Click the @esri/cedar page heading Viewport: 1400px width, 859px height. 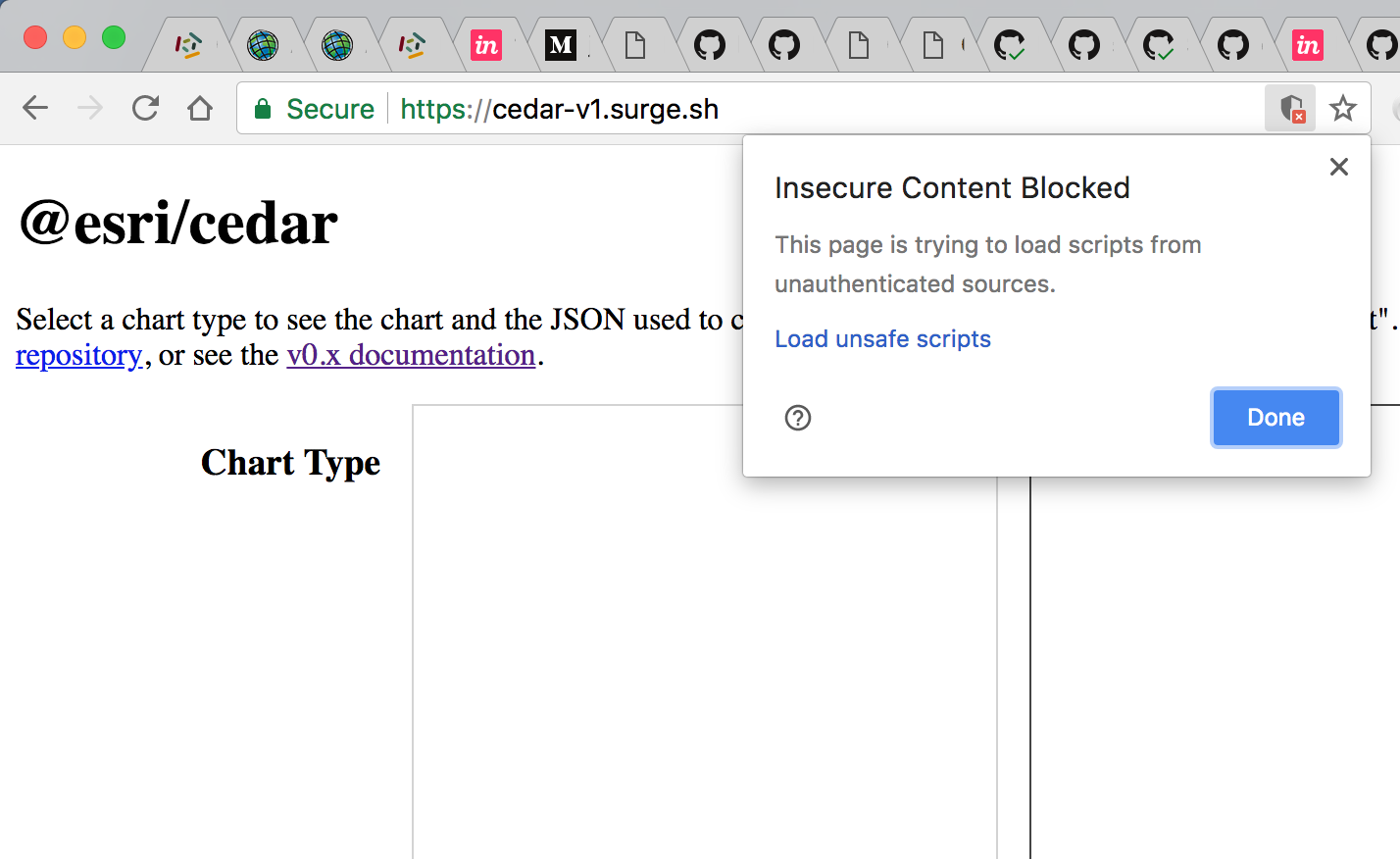point(178,223)
